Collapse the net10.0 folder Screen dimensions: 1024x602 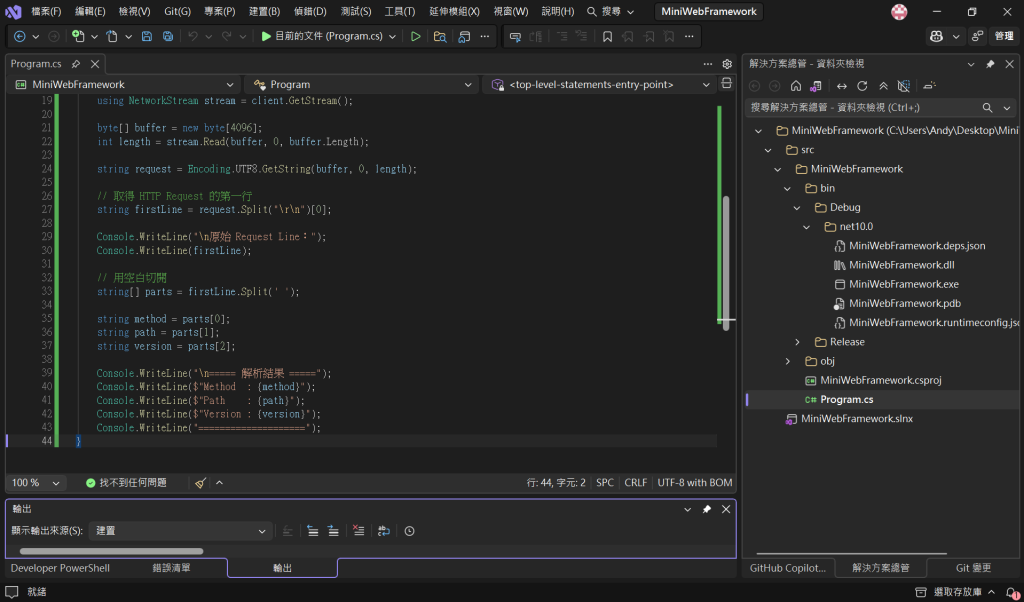click(x=807, y=227)
